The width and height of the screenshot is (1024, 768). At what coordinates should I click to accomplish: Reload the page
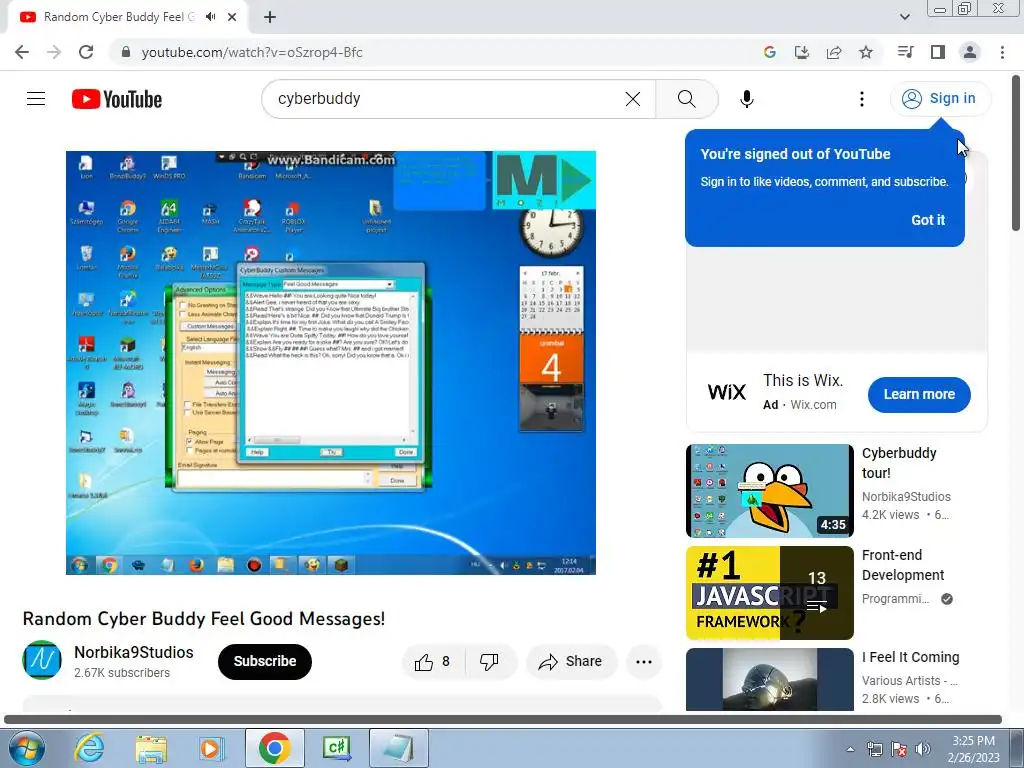86,52
